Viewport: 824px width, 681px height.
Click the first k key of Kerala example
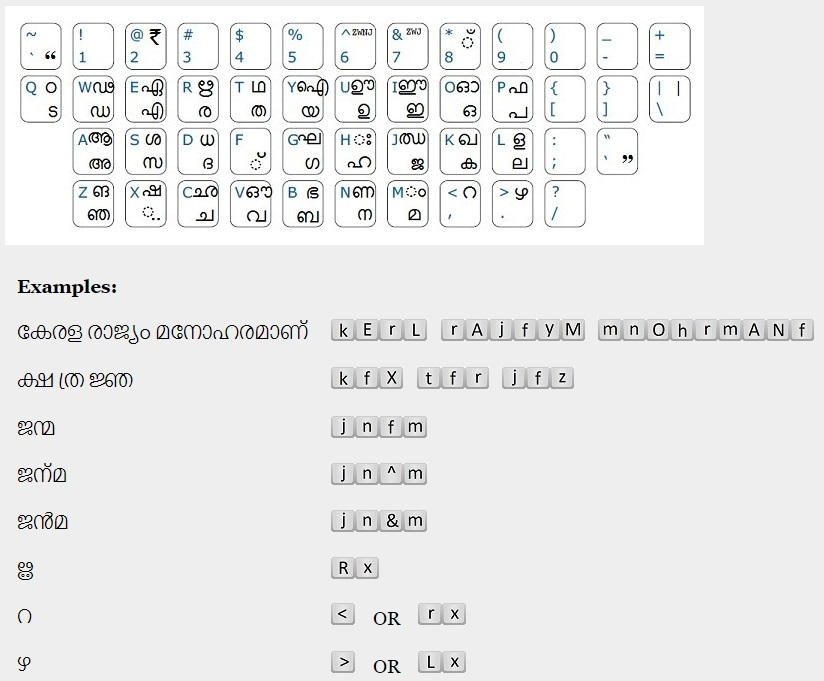[343, 330]
